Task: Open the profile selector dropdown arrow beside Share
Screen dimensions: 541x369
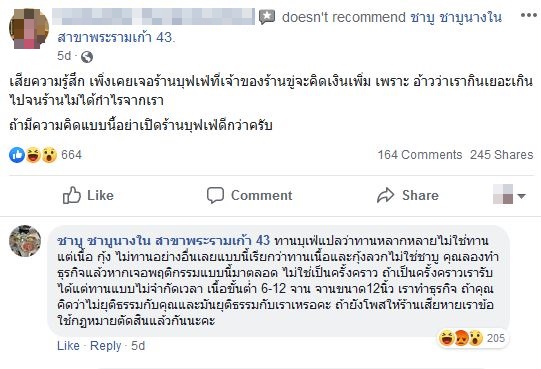Action: pyautogui.click(x=521, y=196)
